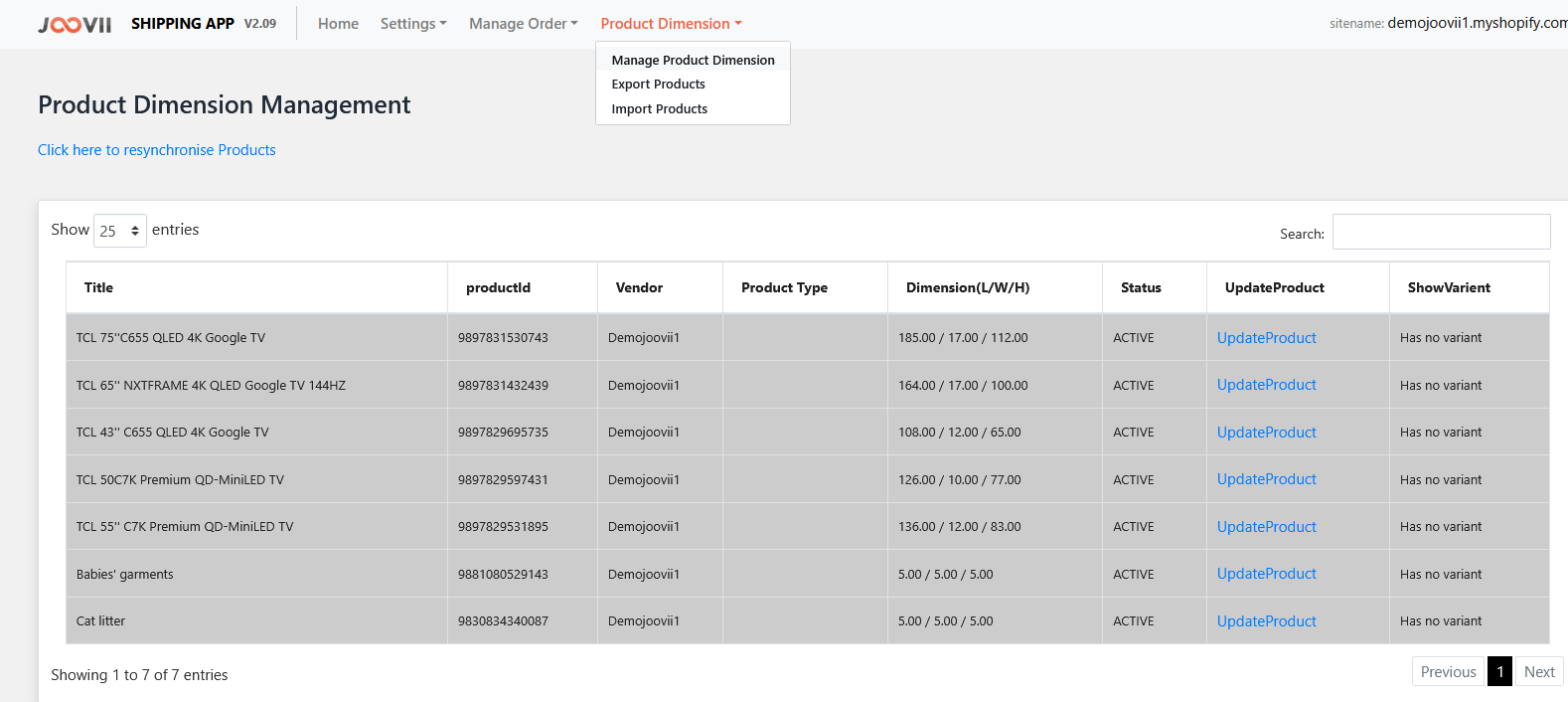The image size is (1568, 702).
Task: Click the JOOVII logo
Action: tap(75, 24)
